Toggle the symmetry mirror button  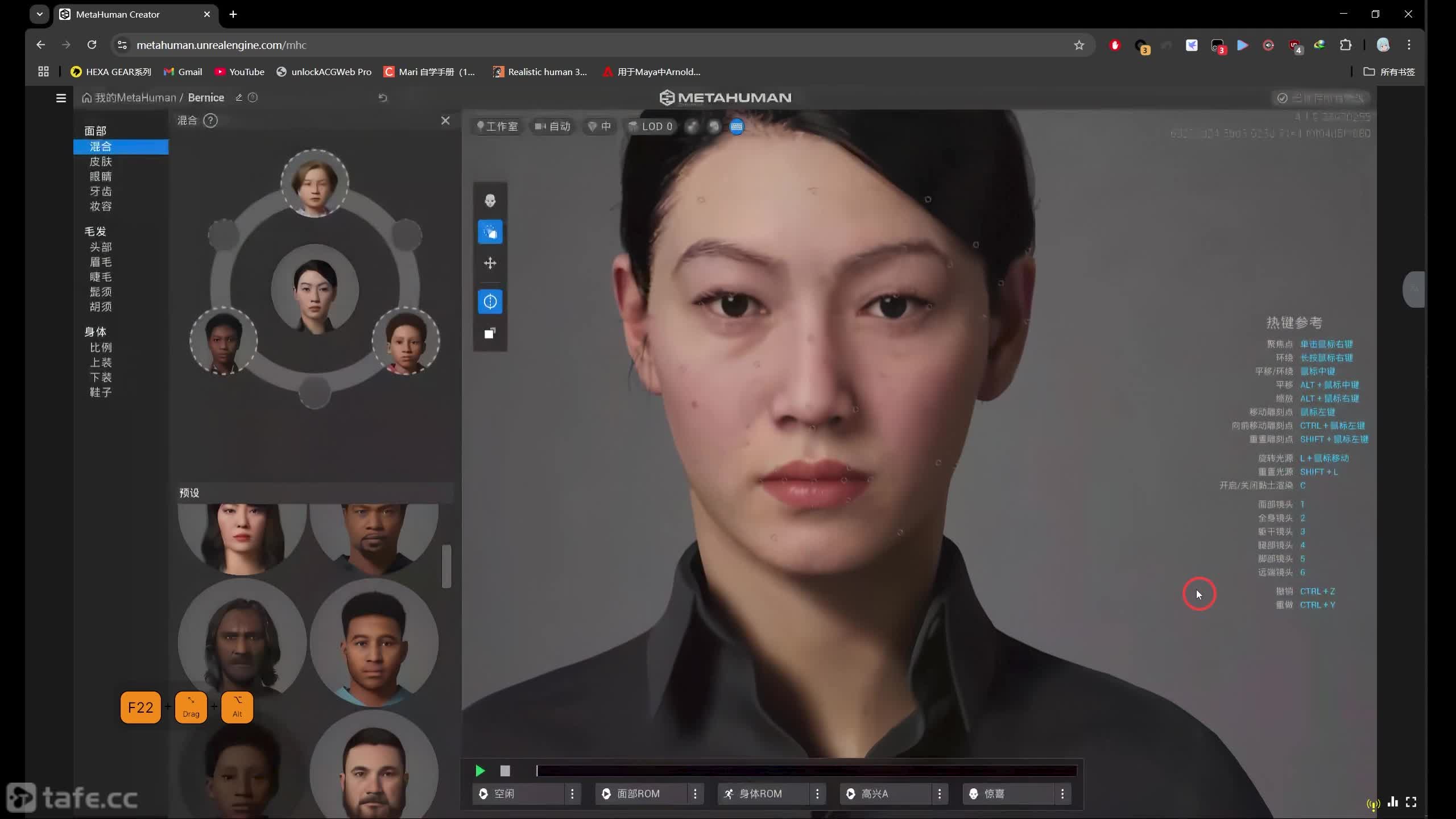tap(490, 302)
